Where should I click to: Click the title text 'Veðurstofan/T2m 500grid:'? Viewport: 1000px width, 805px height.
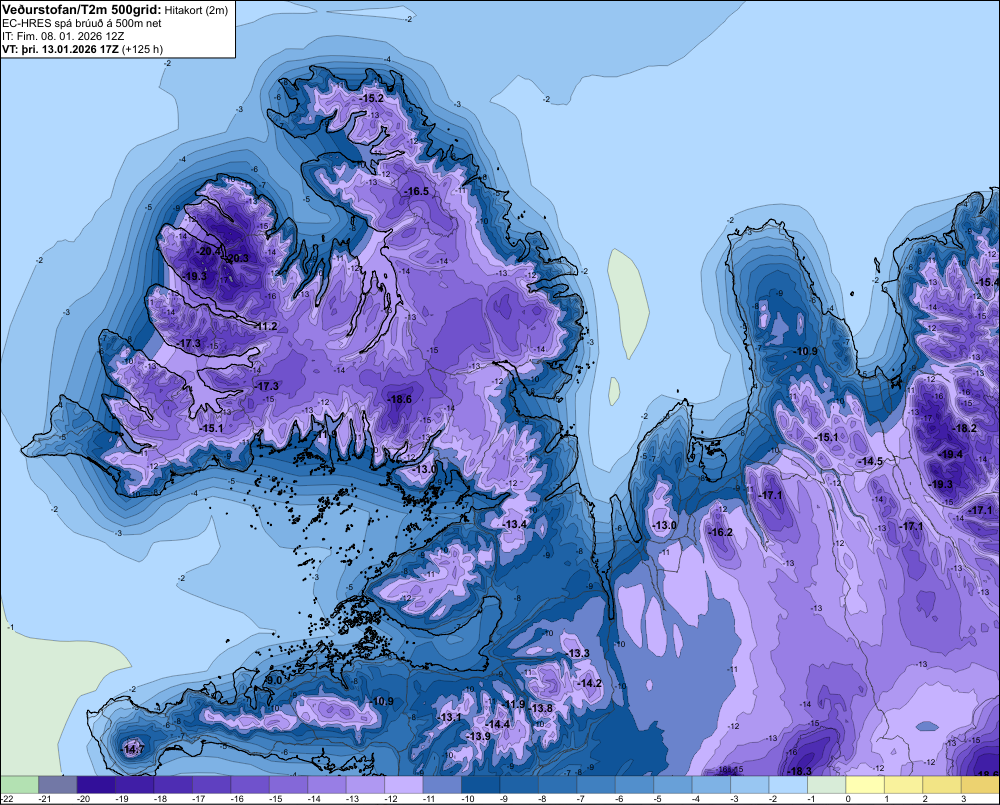[x=82, y=10]
